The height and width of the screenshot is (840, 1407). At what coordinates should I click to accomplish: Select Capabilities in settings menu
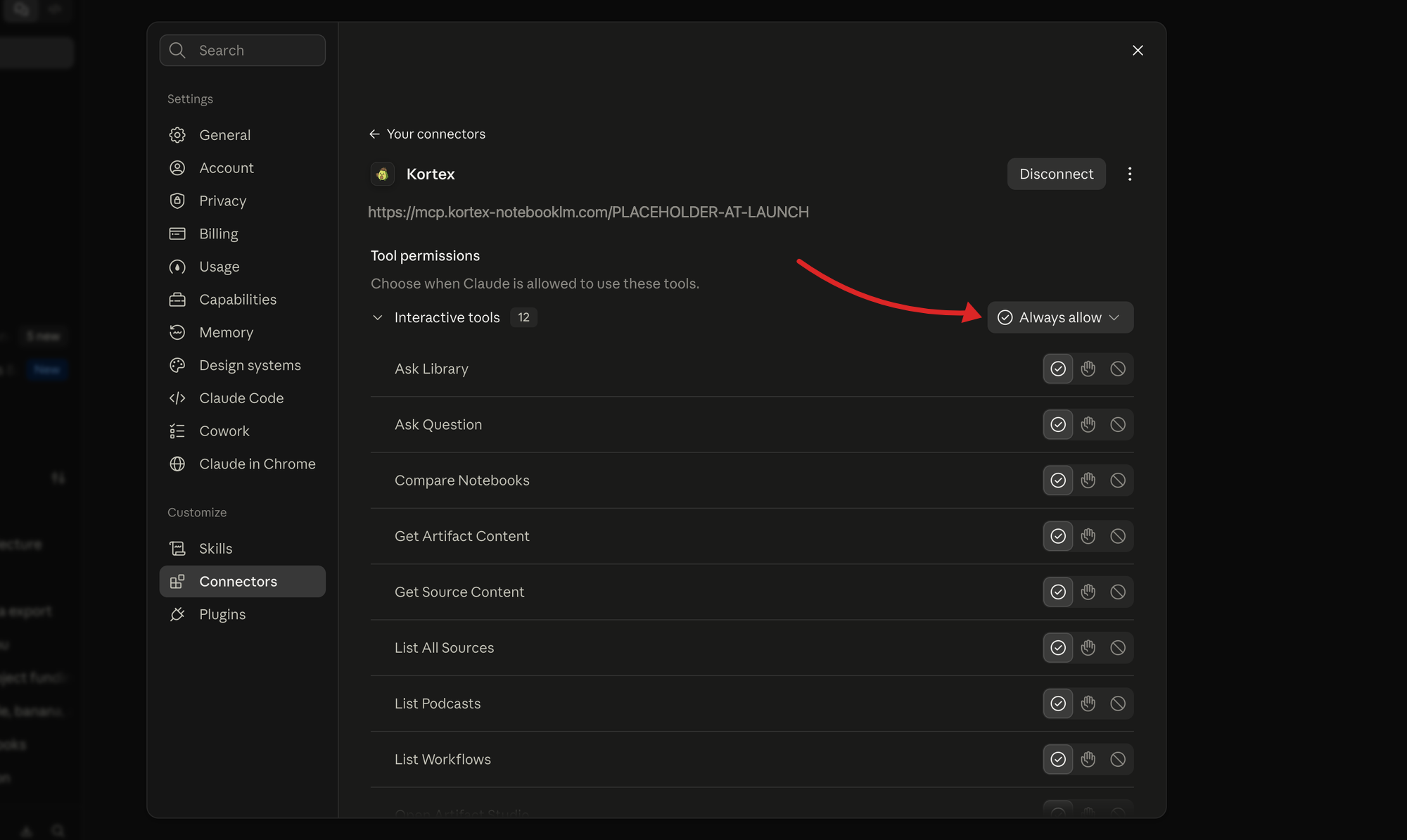pyautogui.click(x=242, y=300)
